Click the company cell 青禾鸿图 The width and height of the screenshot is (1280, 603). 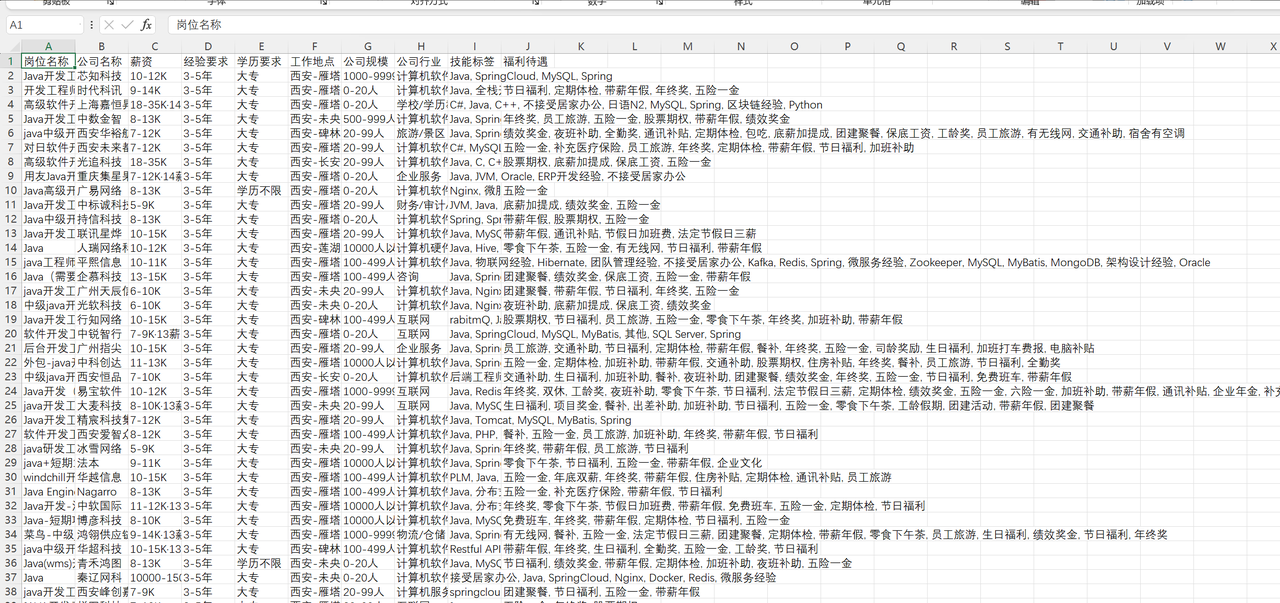pos(101,563)
